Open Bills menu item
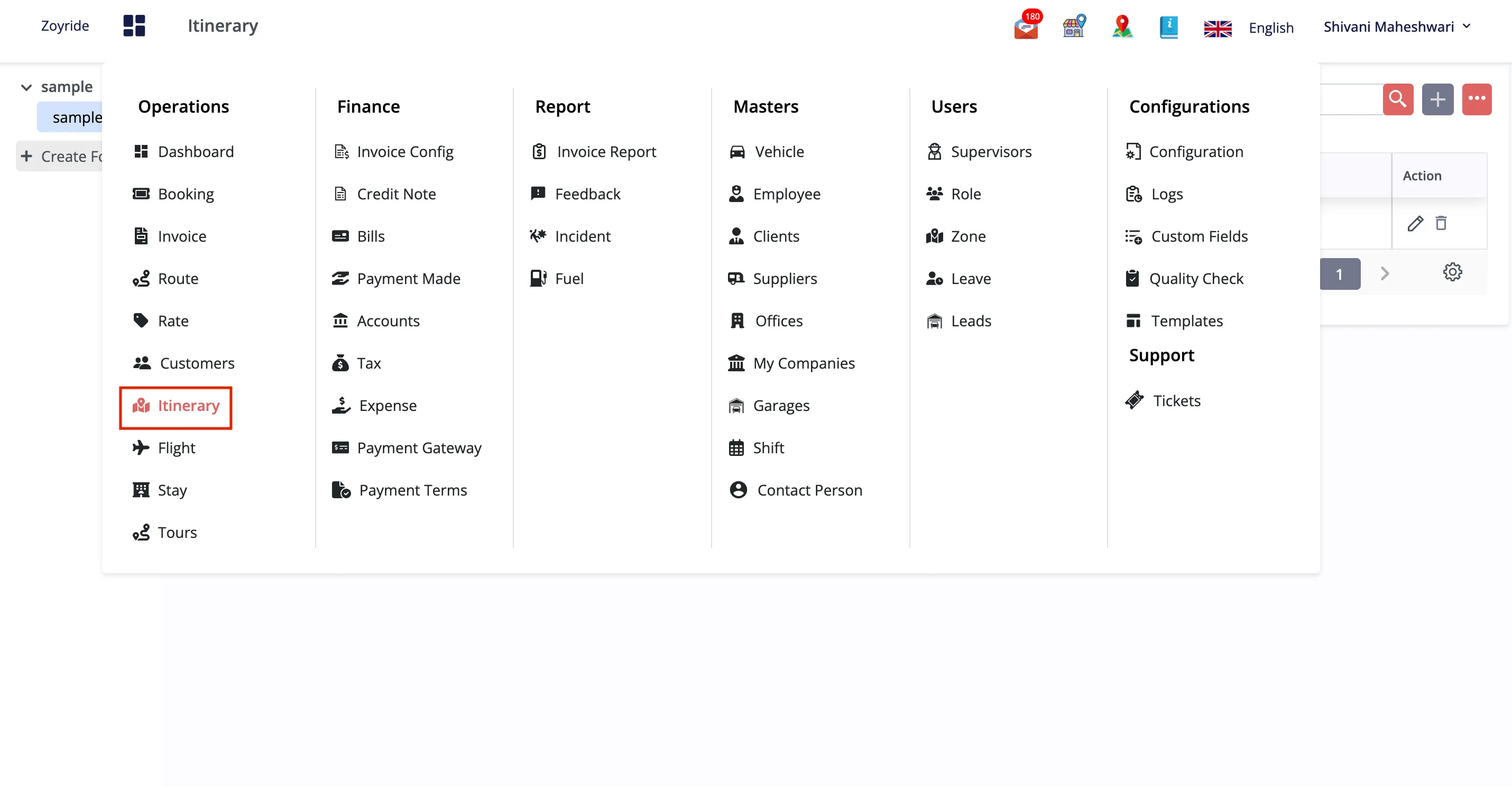 click(x=358, y=236)
